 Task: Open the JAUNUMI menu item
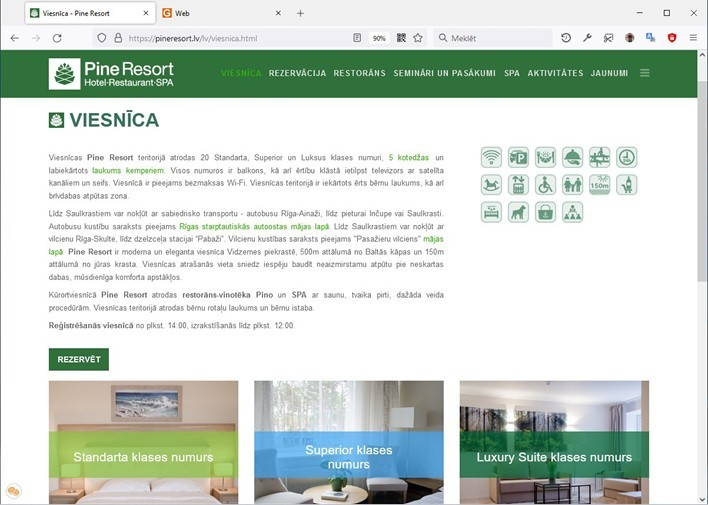click(x=609, y=73)
